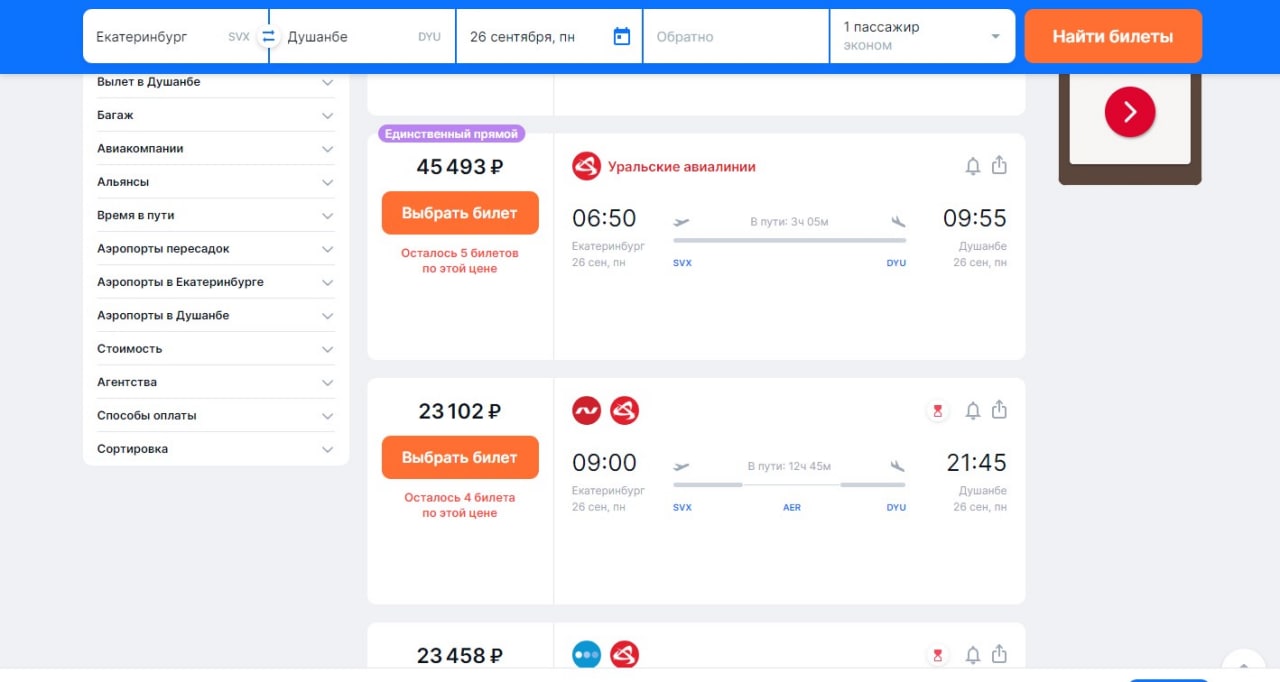The width and height of the screenshot is (1280, 682).
Task: Expand the Авиакомпании filter section
Action: (215, 149)
